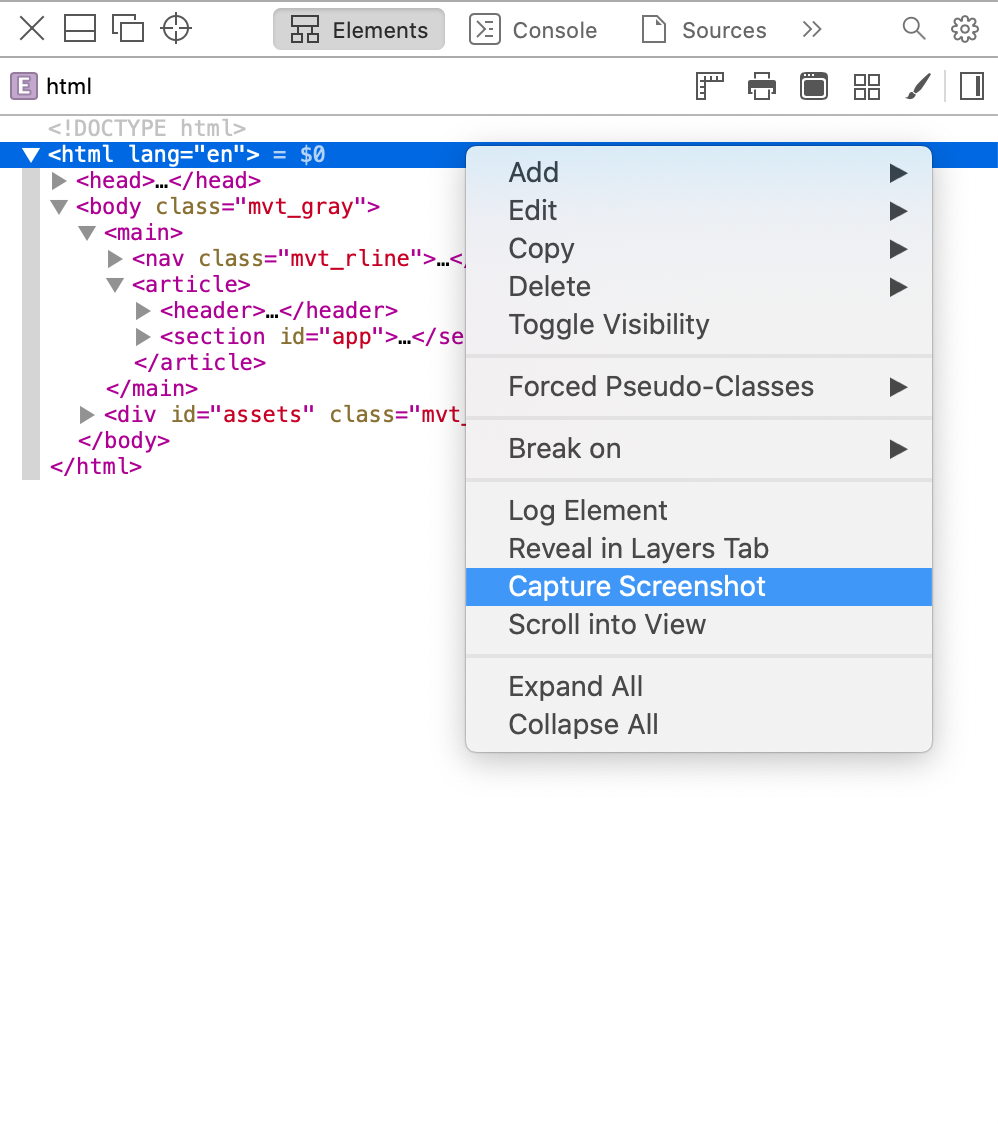Select the closing </main> tag
Screen dimensions: 998x1124
click(152, 389)
